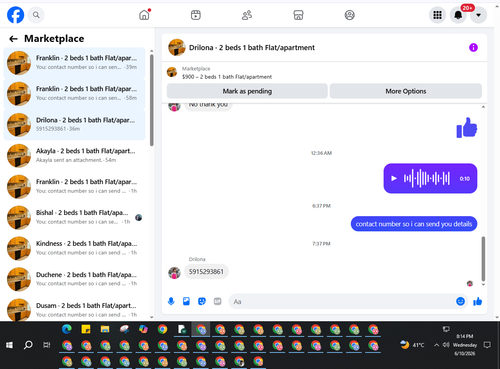
Task: Open Copilot from taskbar
Action: 143,329
